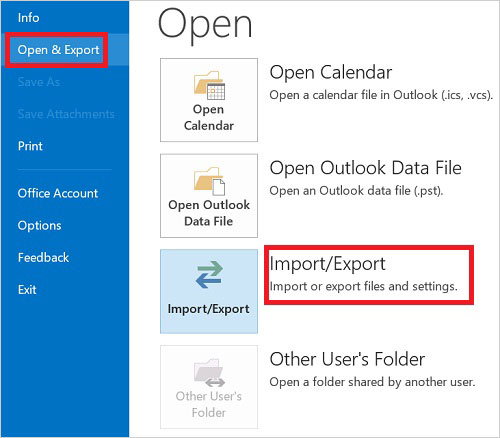Exit Outlook from sidebar
The width and height of the screenshot is (500, 438).
click(x=27, y=290)
